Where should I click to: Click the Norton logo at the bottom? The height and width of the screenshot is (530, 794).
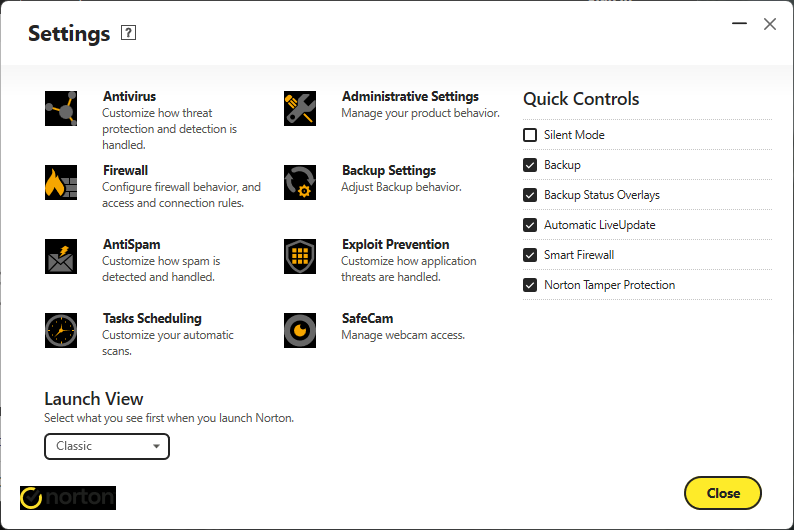point(68,498)
